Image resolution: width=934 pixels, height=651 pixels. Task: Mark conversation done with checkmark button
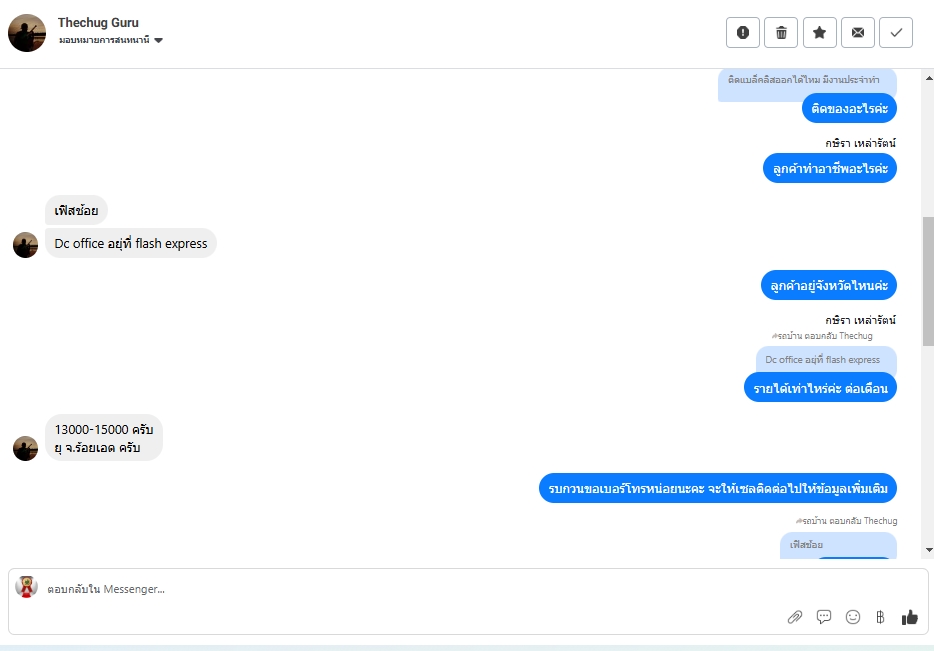[896, 32]
